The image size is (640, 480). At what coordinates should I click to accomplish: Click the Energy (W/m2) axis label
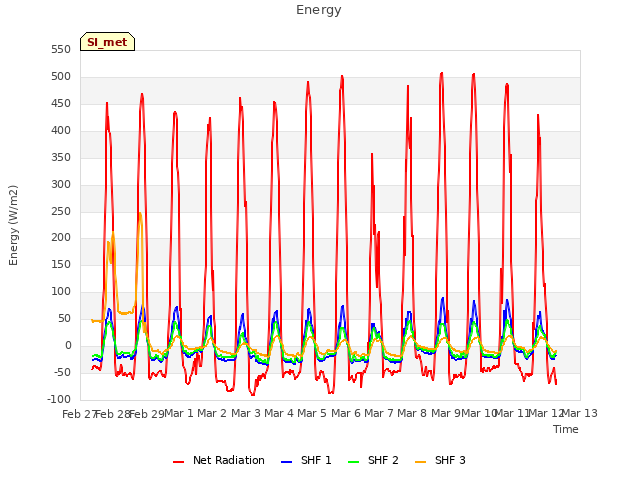click(x=13, y=225)
